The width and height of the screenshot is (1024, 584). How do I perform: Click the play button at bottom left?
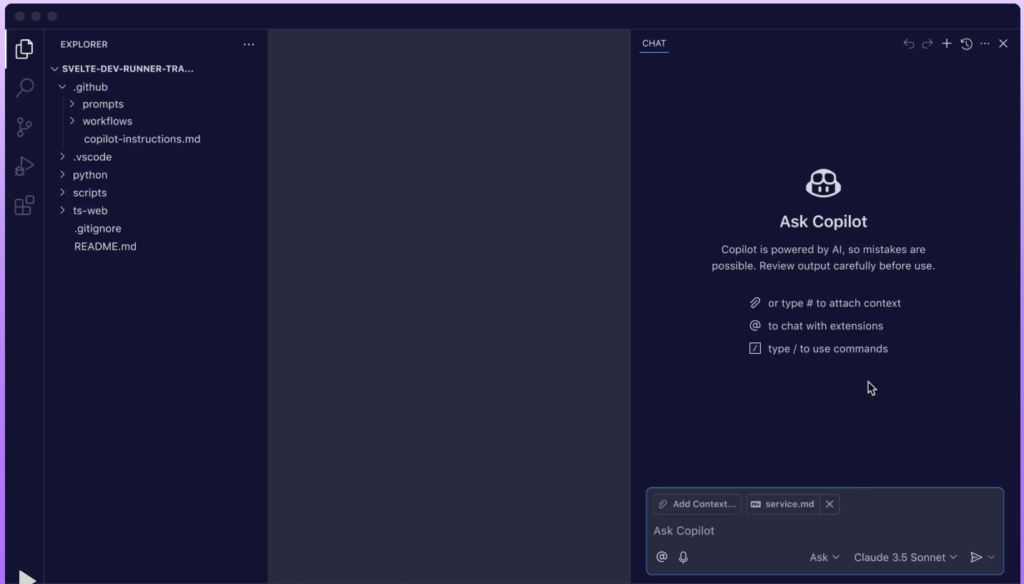[27, 577]
